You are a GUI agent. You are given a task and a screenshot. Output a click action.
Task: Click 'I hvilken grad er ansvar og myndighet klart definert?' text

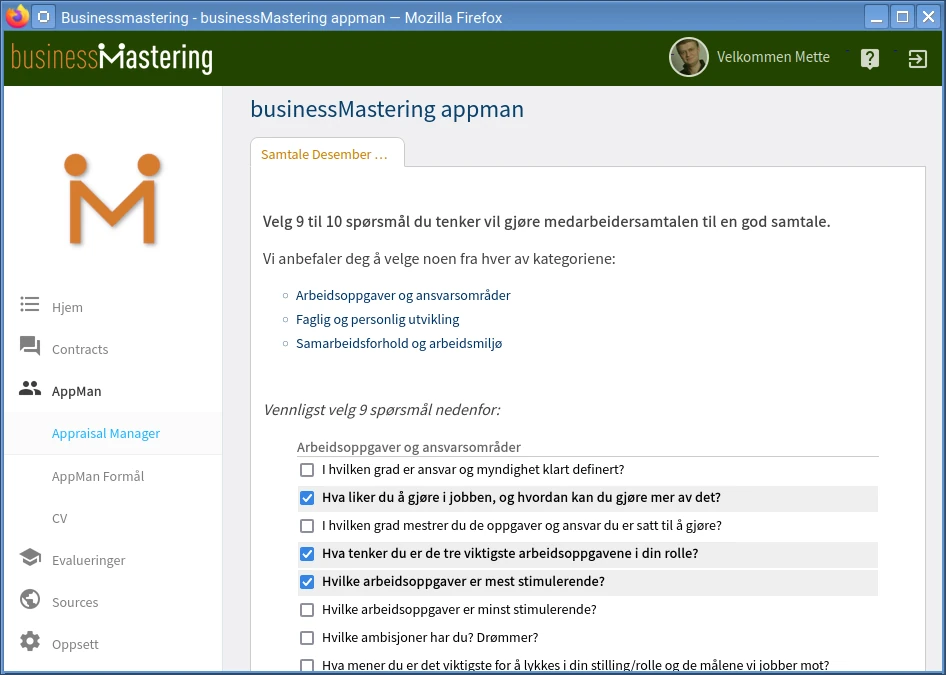click(x=473, y=470)
